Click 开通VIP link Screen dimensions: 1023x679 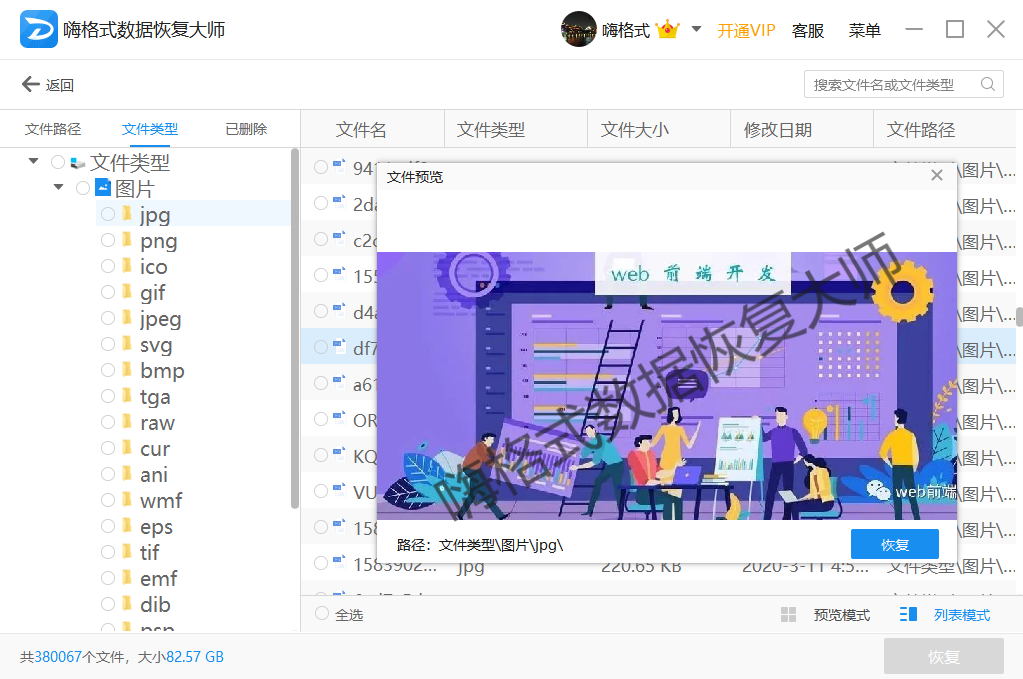pos(746,31)
